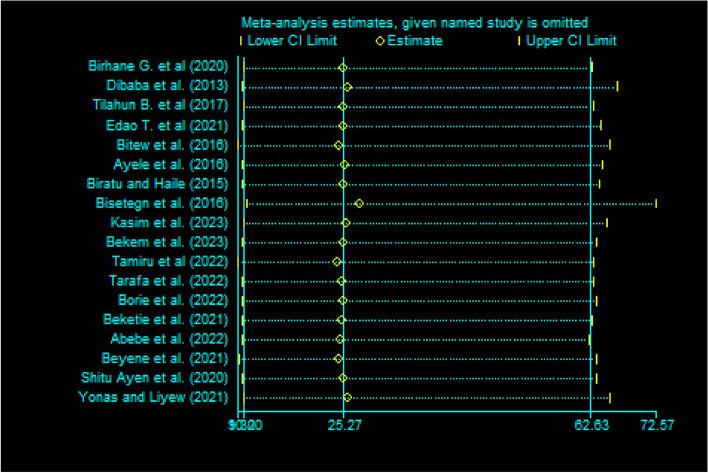Click the axis value 62.63
Image resolution: width=708 pixels, height=473 pixels.
tap(592, 425)
